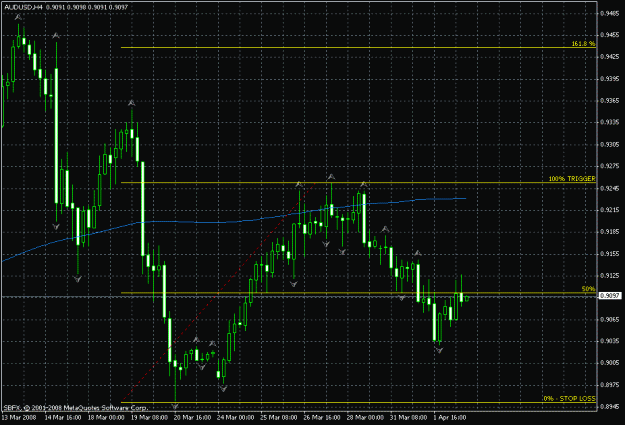The height and width of the screenshot is (425, 625).
Task: Click price axis value 0.9215
Action: point(610,210)
